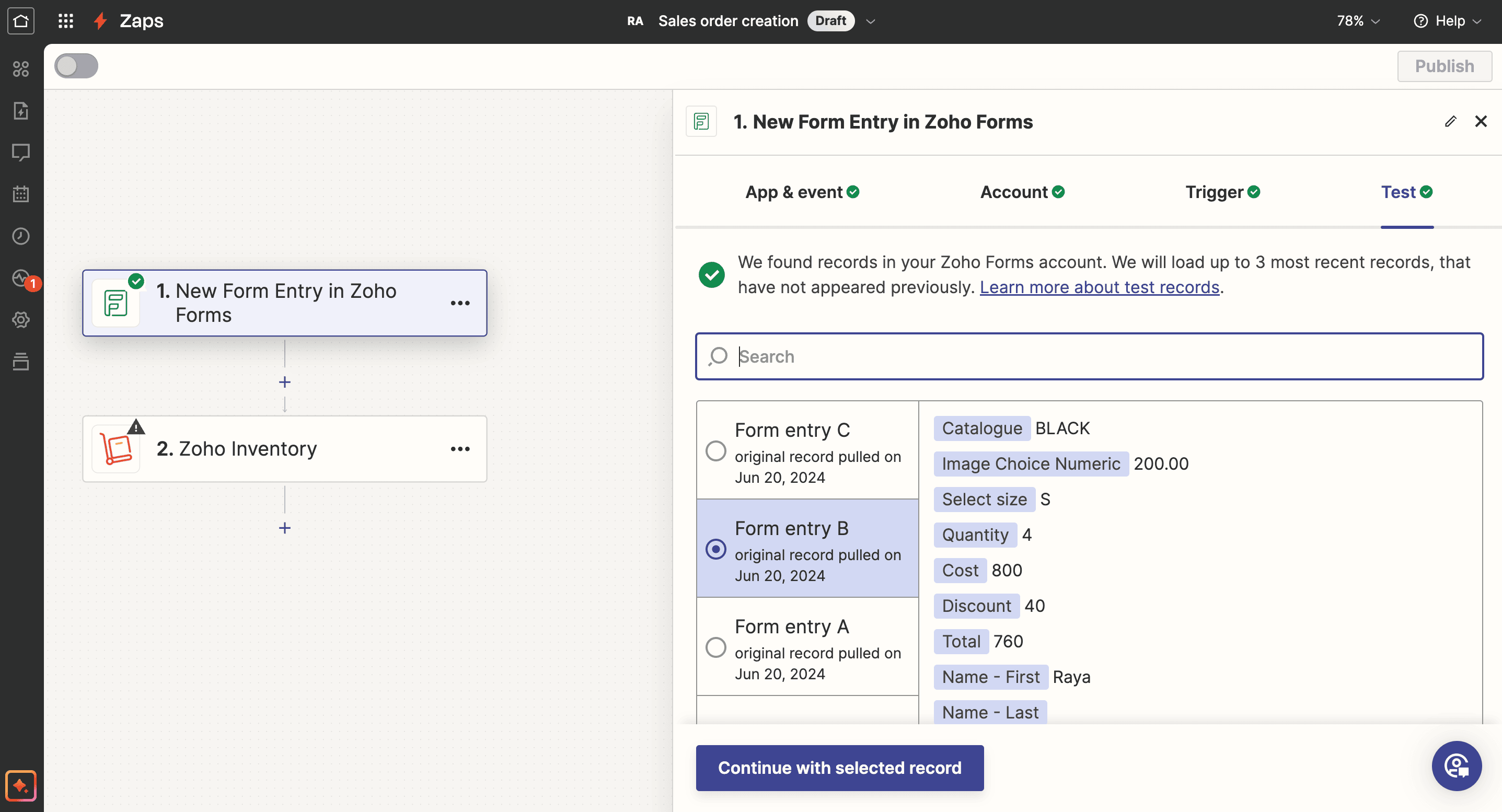The width and height of the screenshot is (1502, 812).
Task: Open the comments icon in sidebar
Action: [x=21, y=152]
